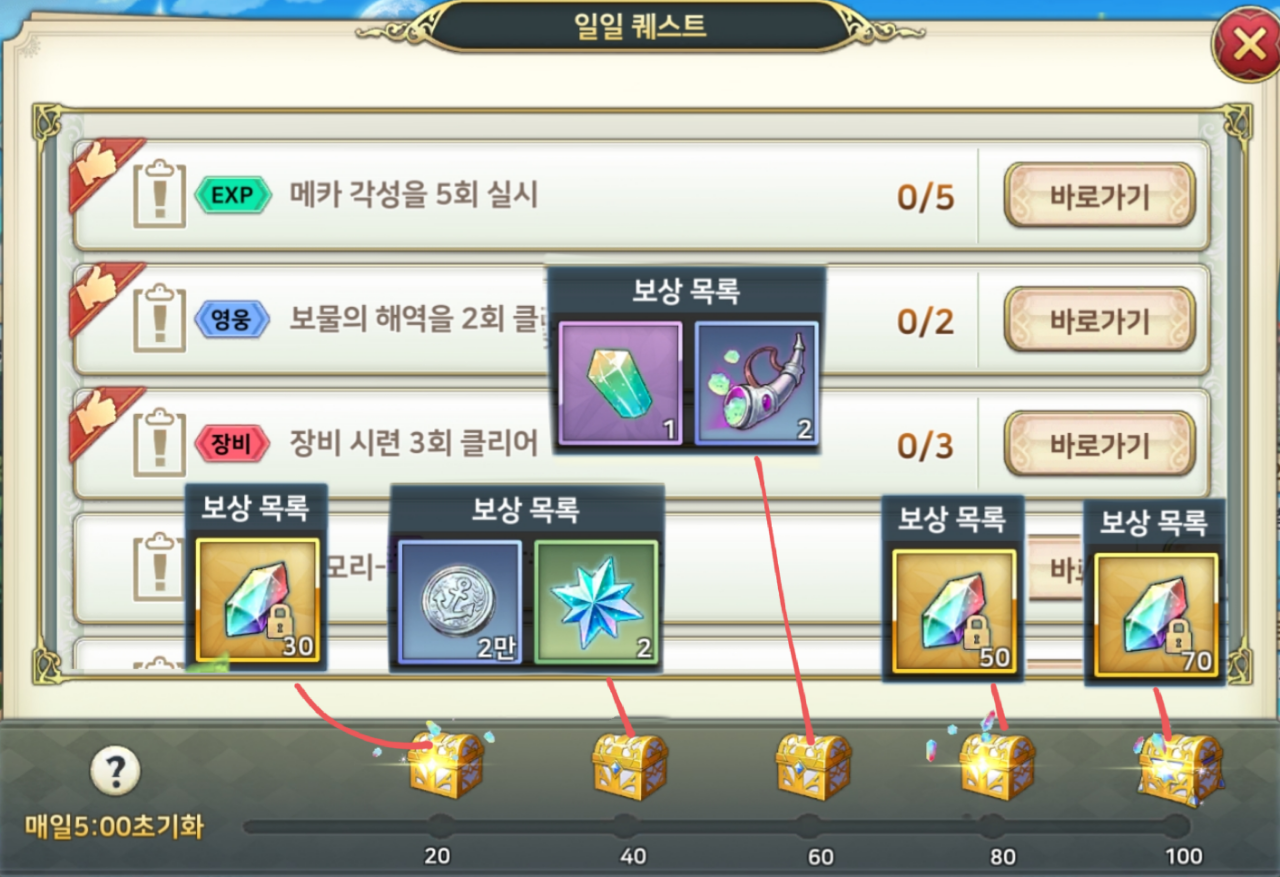This screenshot has height=877, width=1280.
Task: Select the green crystal reward with quantity 1
Action: [620, 383]
